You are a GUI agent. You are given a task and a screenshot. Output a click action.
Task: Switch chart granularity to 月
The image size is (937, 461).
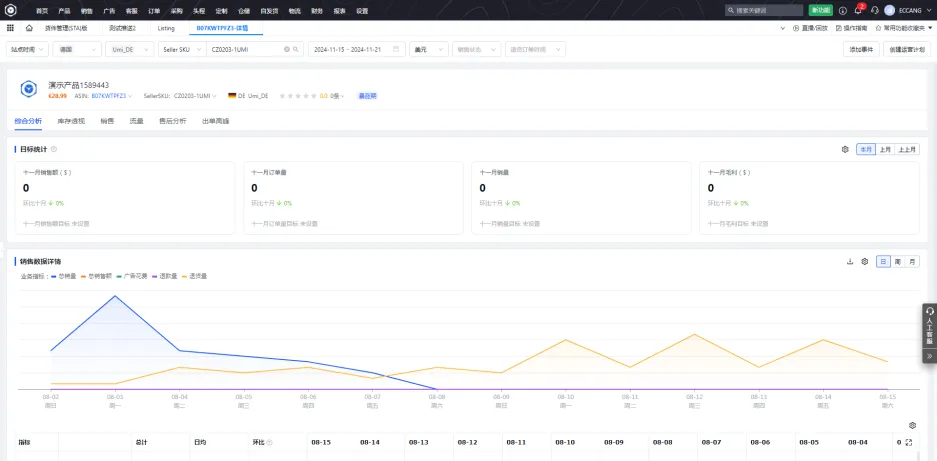[x=912, y=261]
